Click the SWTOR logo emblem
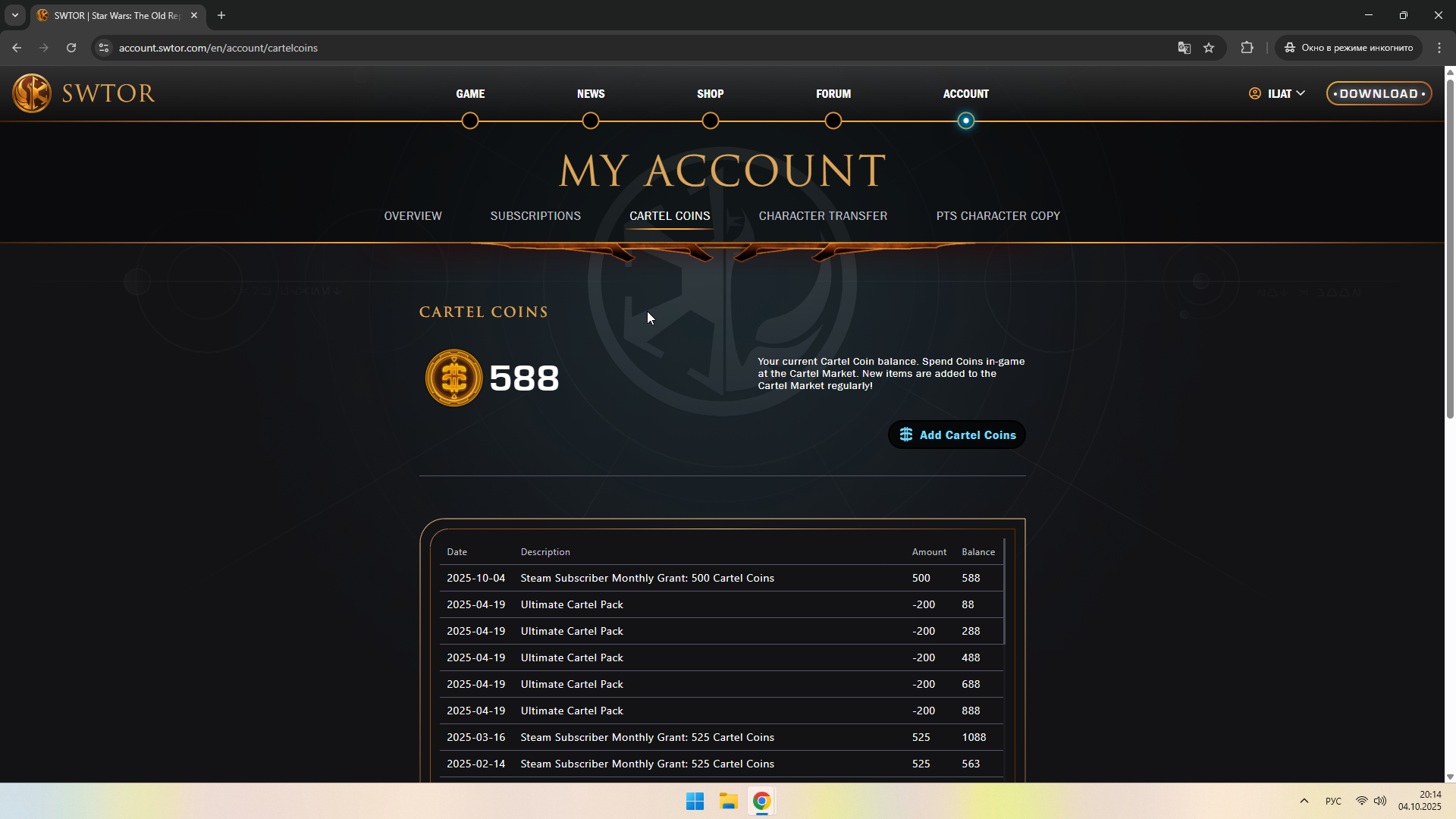1456x819 pixels. 32,93
